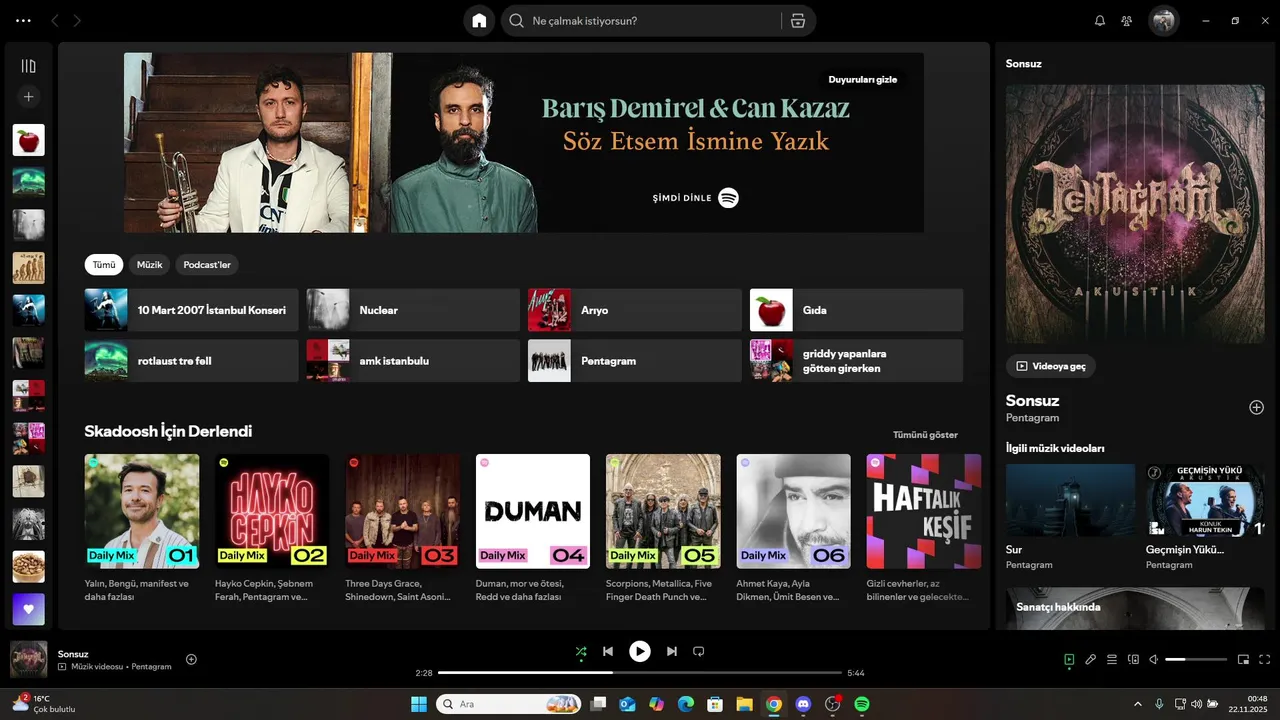Add Sonsuz to library in right panel
The image size is (1280, 720).
(1256, 407)
